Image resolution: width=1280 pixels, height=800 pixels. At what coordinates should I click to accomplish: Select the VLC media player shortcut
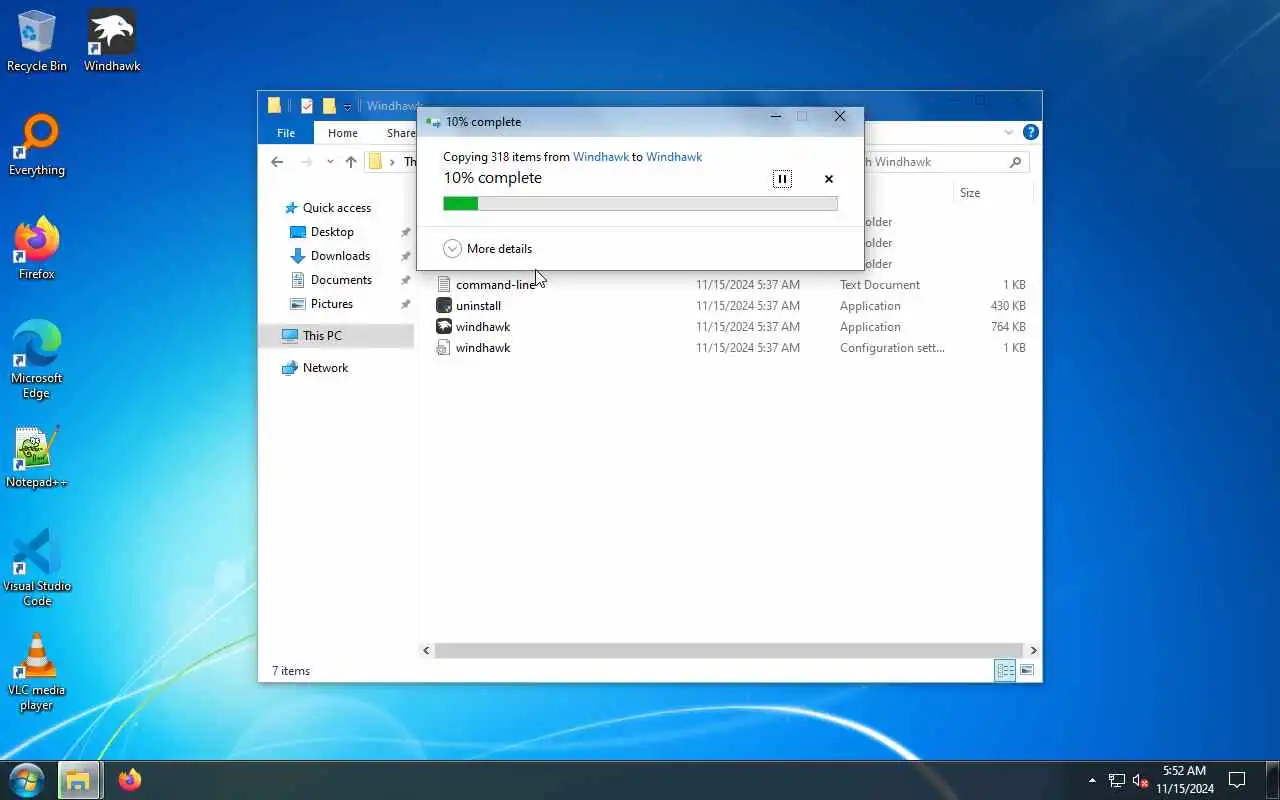(x=37, y=672)
